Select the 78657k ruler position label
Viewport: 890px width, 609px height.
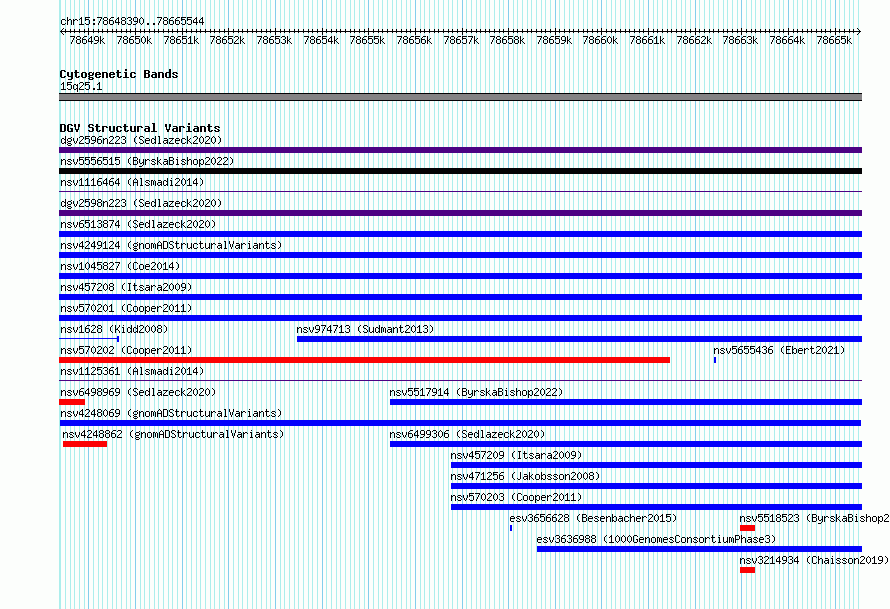(x=461, y=40)
